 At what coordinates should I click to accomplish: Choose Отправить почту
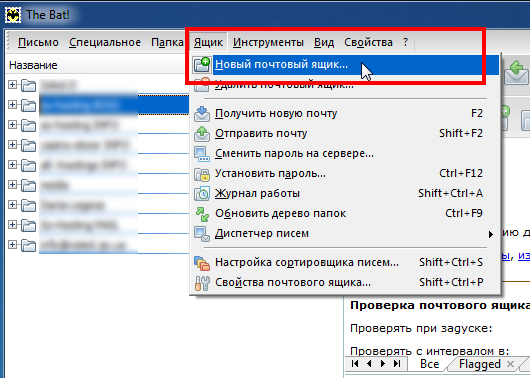point(345,134)
